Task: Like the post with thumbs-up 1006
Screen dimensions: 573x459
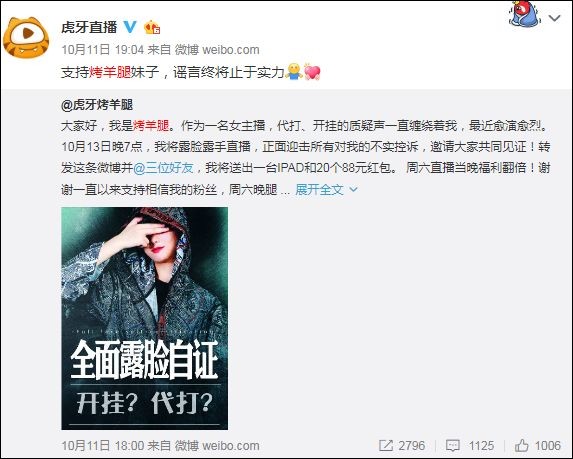Action: click(x=521, y=445)
